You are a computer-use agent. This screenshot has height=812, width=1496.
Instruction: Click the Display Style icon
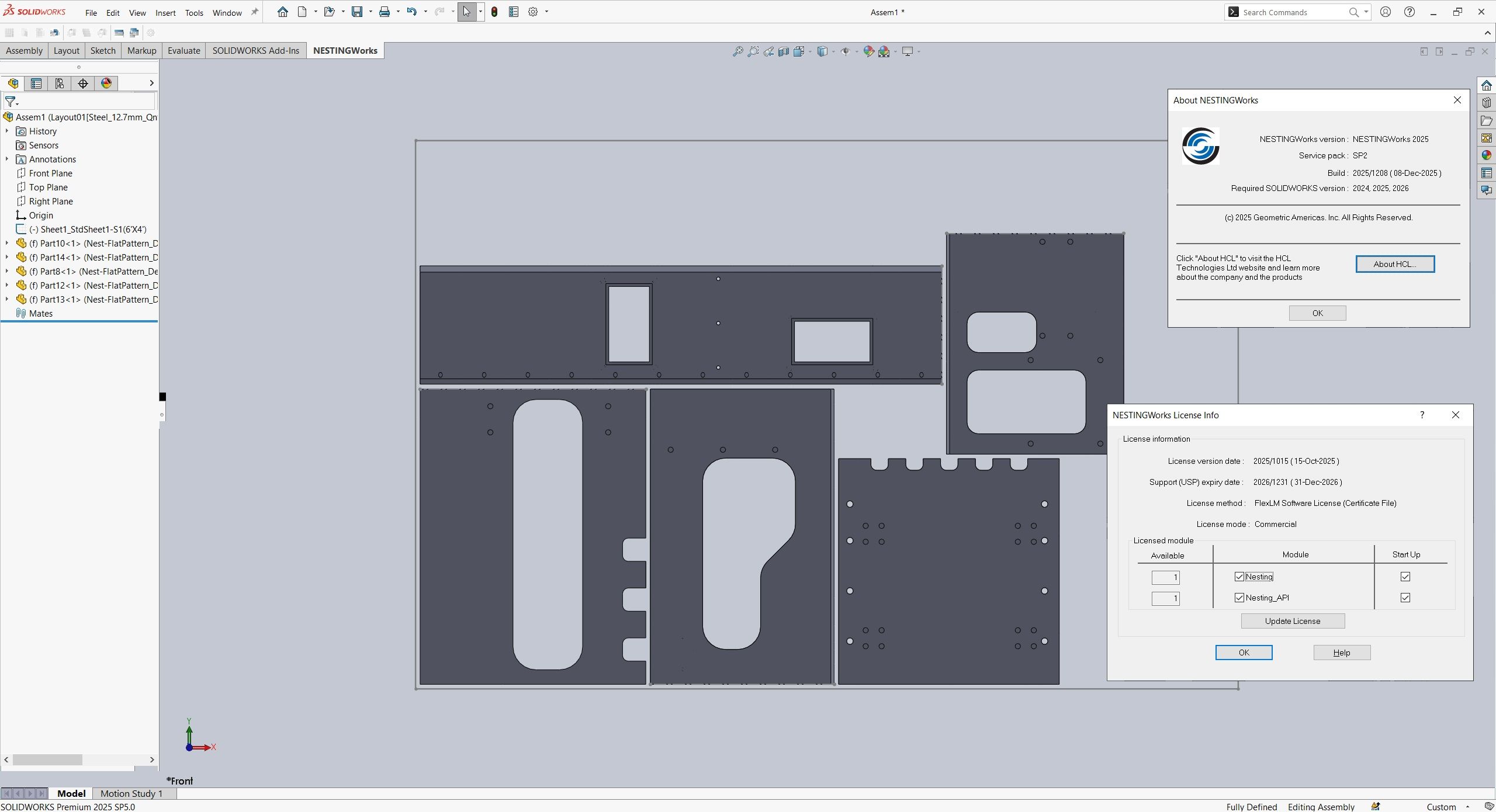[x=822, y=51]
